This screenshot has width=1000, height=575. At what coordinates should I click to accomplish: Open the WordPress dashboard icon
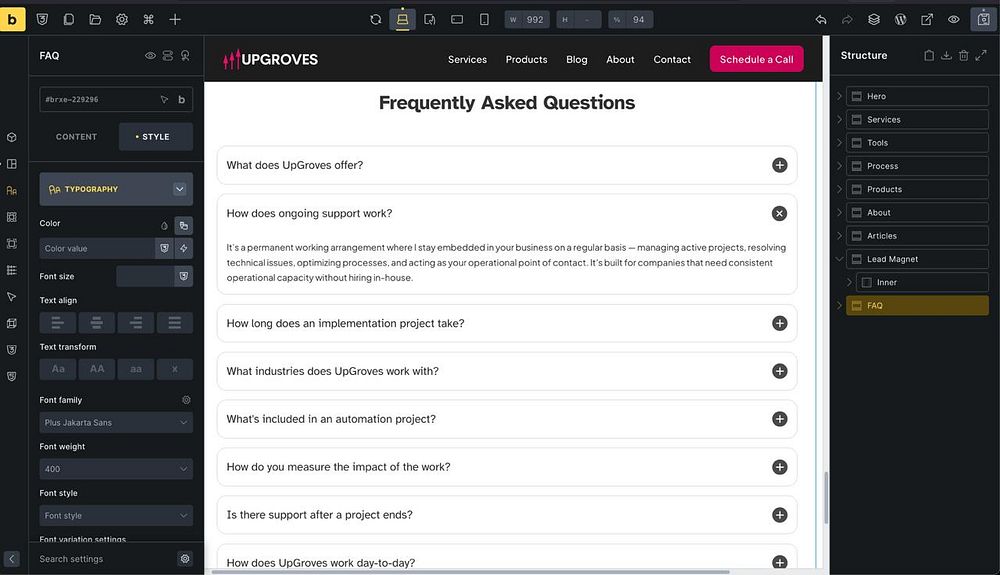[901, 20]
